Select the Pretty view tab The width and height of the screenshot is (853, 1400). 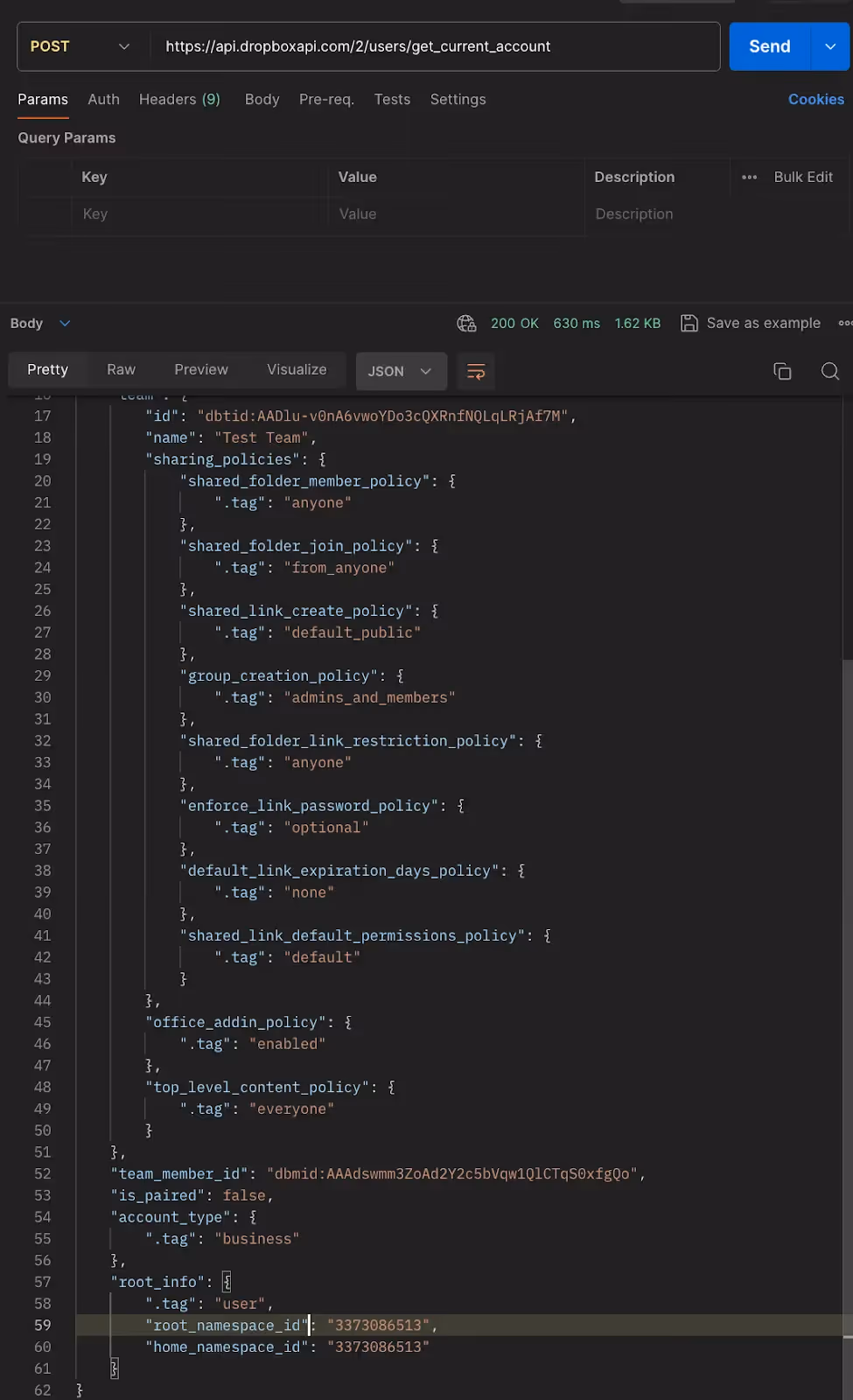click(x=47, y=370)
